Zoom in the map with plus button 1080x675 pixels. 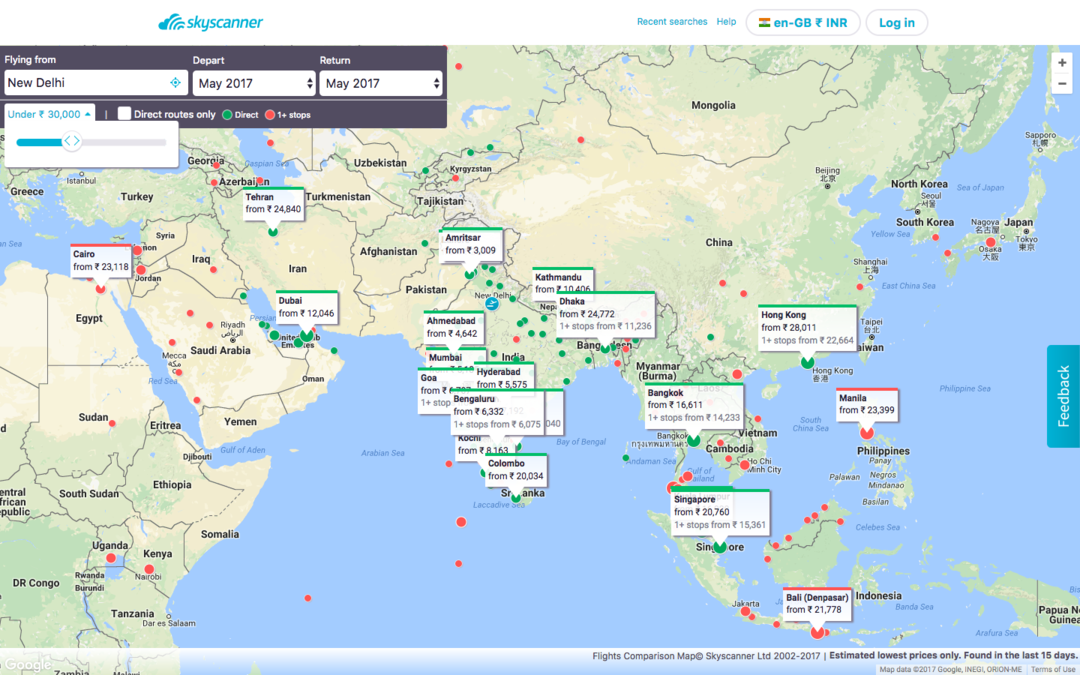point(1062,62)
